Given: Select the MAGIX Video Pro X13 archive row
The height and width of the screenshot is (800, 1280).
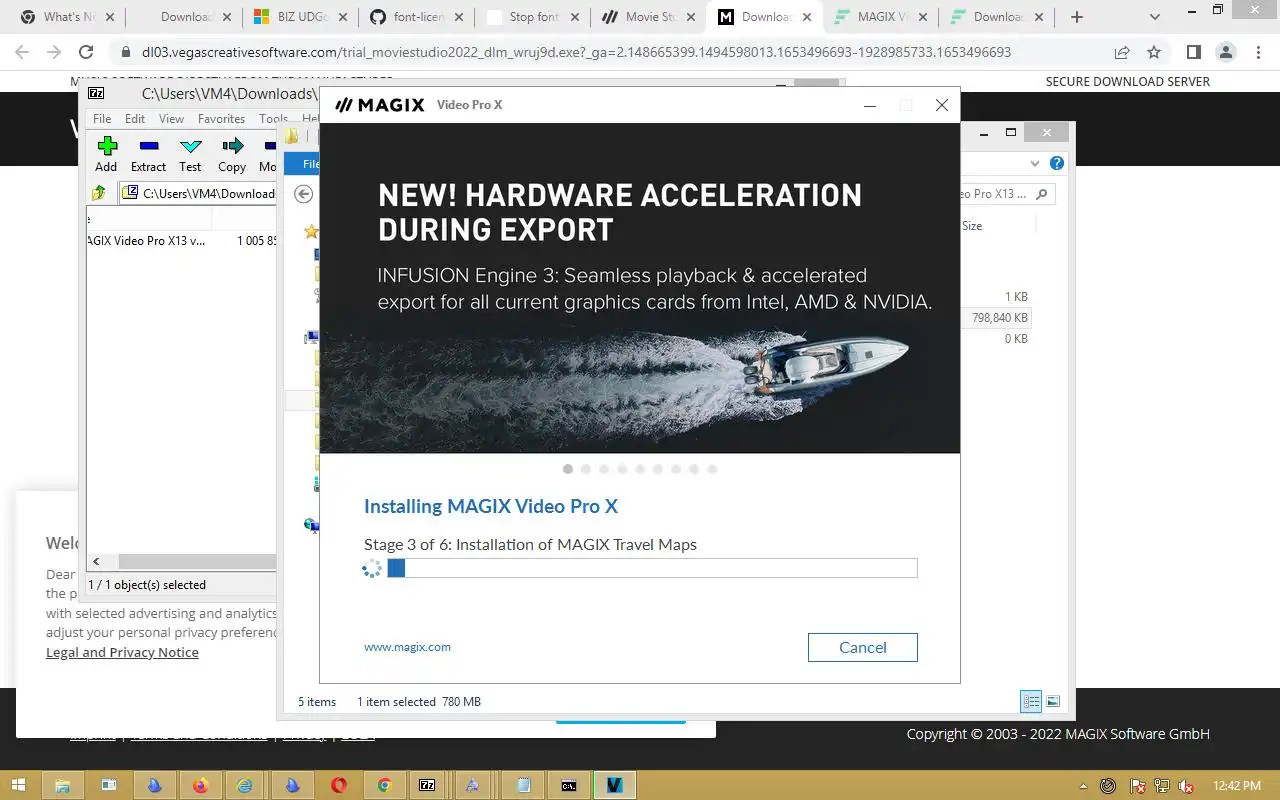Looking at the screenshot, I should 182,241.
